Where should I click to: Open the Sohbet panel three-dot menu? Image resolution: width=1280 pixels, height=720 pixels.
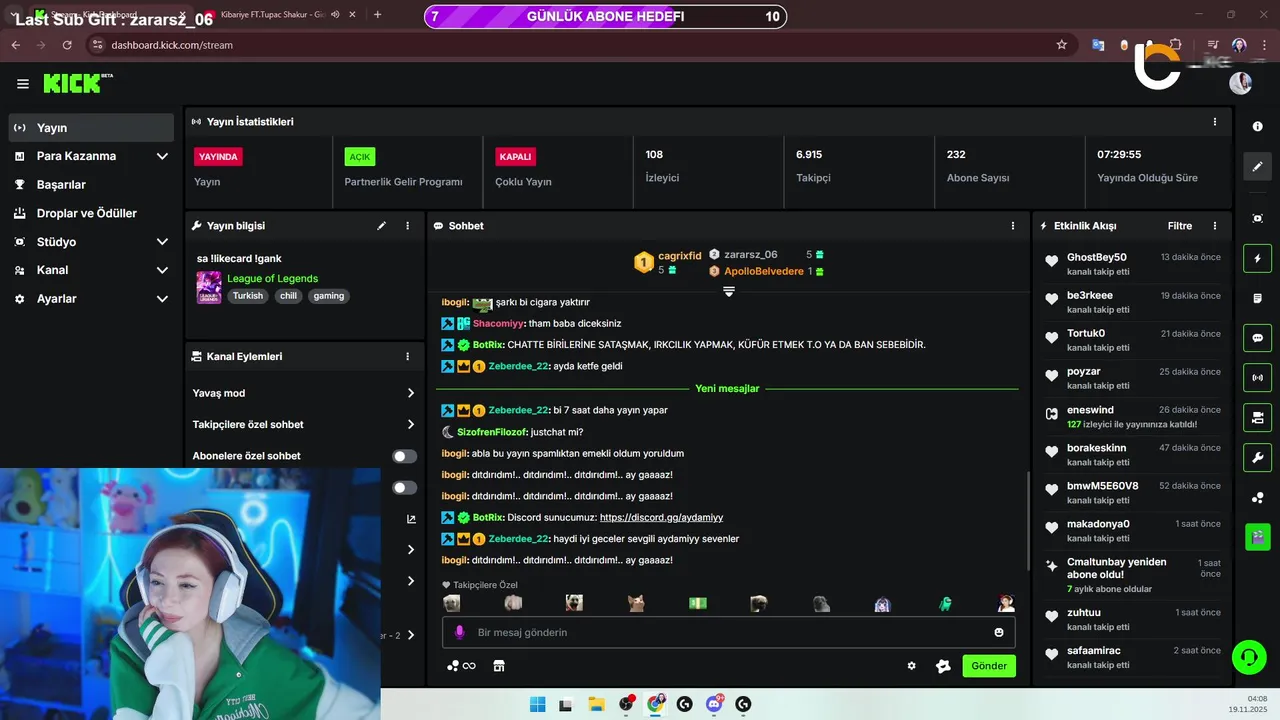1013,226
